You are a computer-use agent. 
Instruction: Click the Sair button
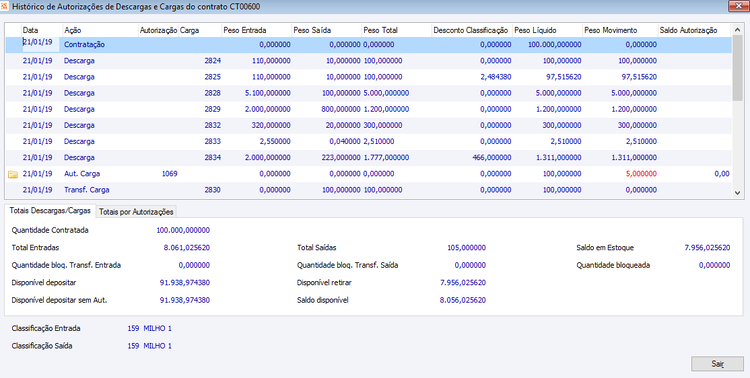717,364
